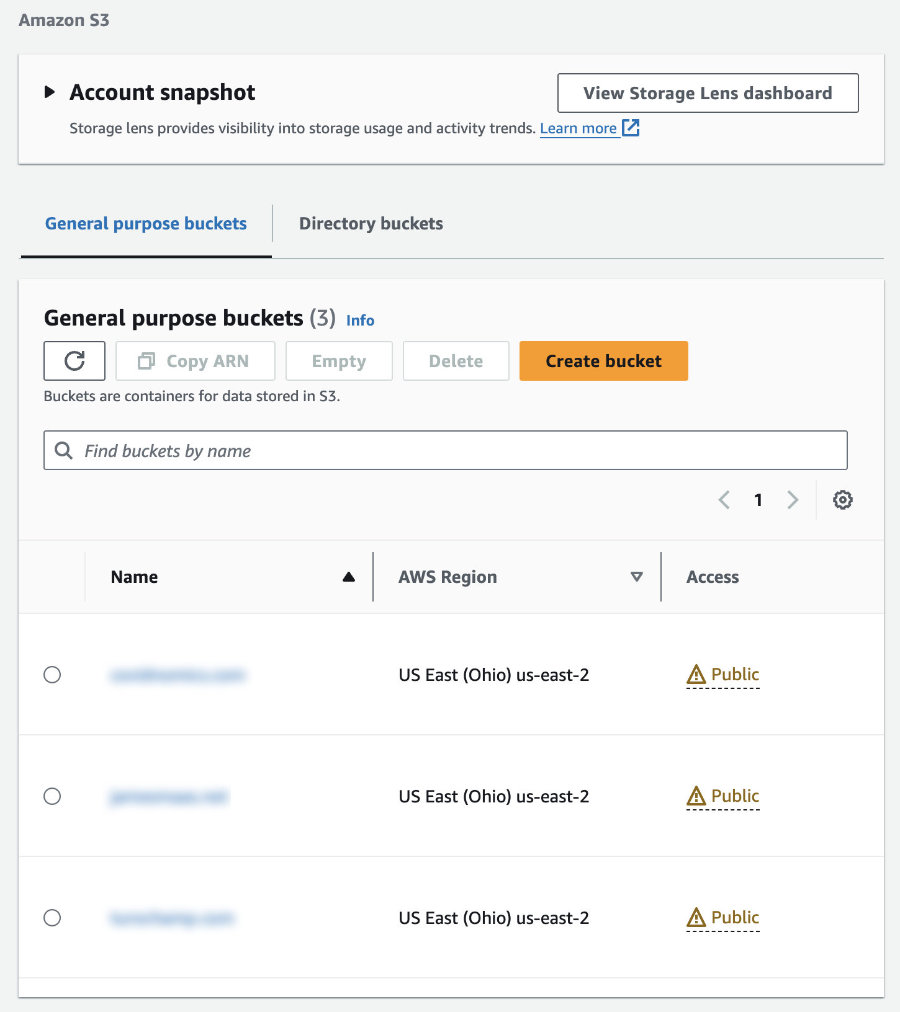900x1012 pixels.
Task: Select the first bucket radio button
Action: [52, 674]
